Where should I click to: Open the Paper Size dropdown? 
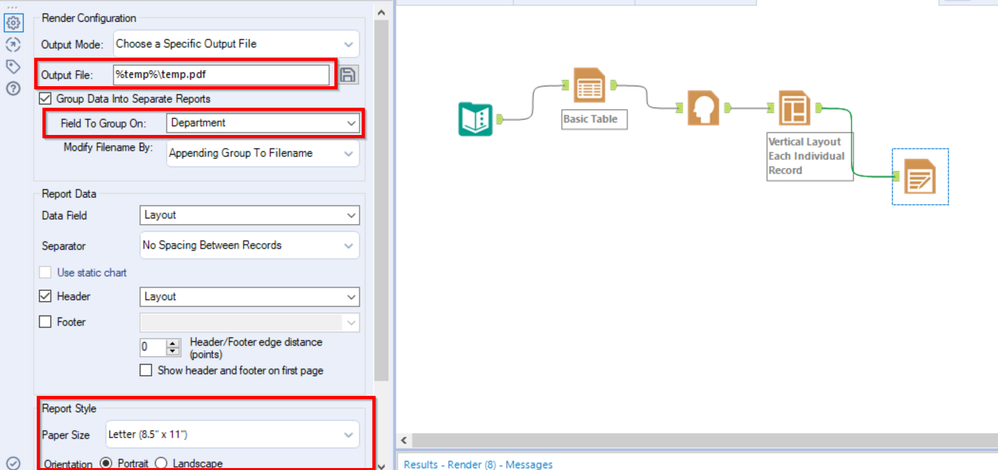point(232,434)
